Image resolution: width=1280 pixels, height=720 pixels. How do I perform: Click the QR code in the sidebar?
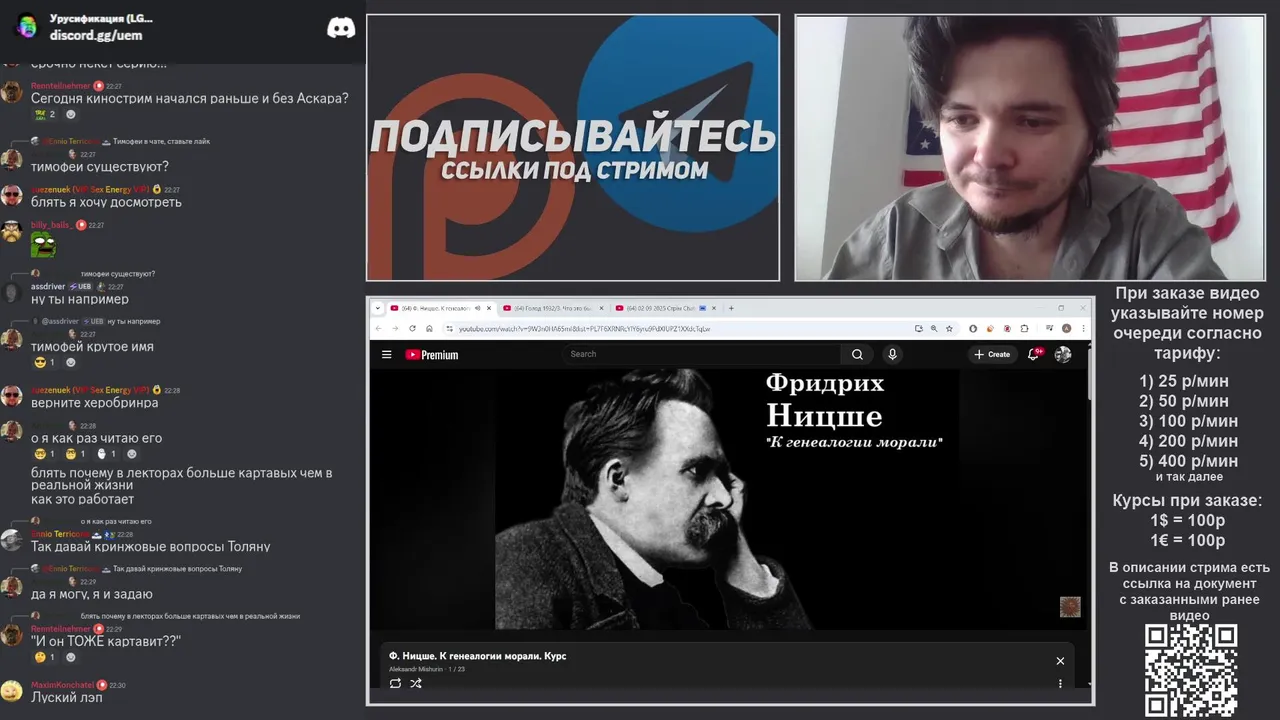(1191, 670)
